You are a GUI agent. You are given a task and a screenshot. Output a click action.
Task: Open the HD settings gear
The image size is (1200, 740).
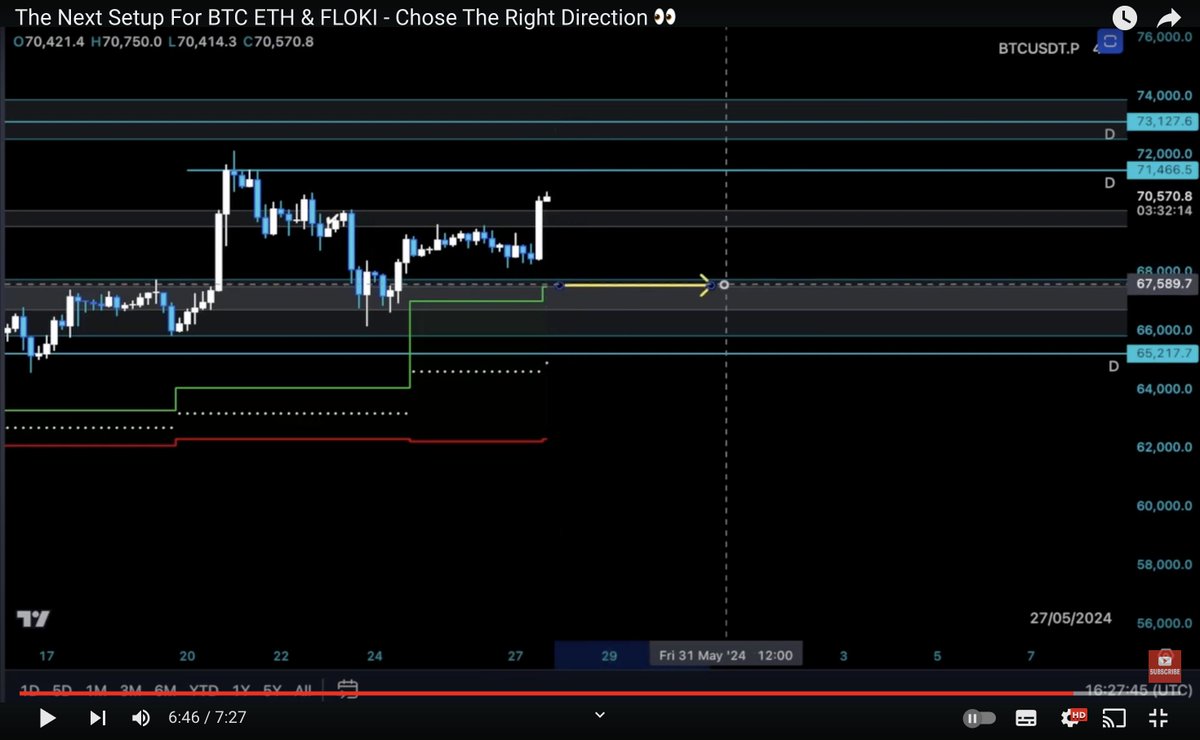[1073, 717]
